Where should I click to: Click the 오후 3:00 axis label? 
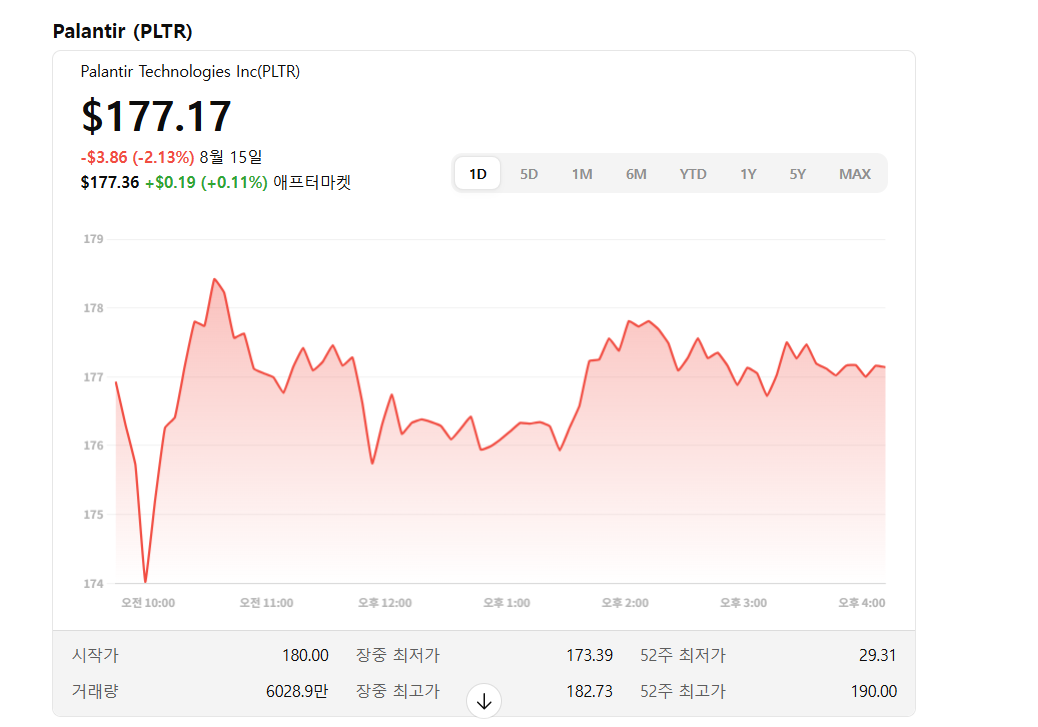(743, 603)
